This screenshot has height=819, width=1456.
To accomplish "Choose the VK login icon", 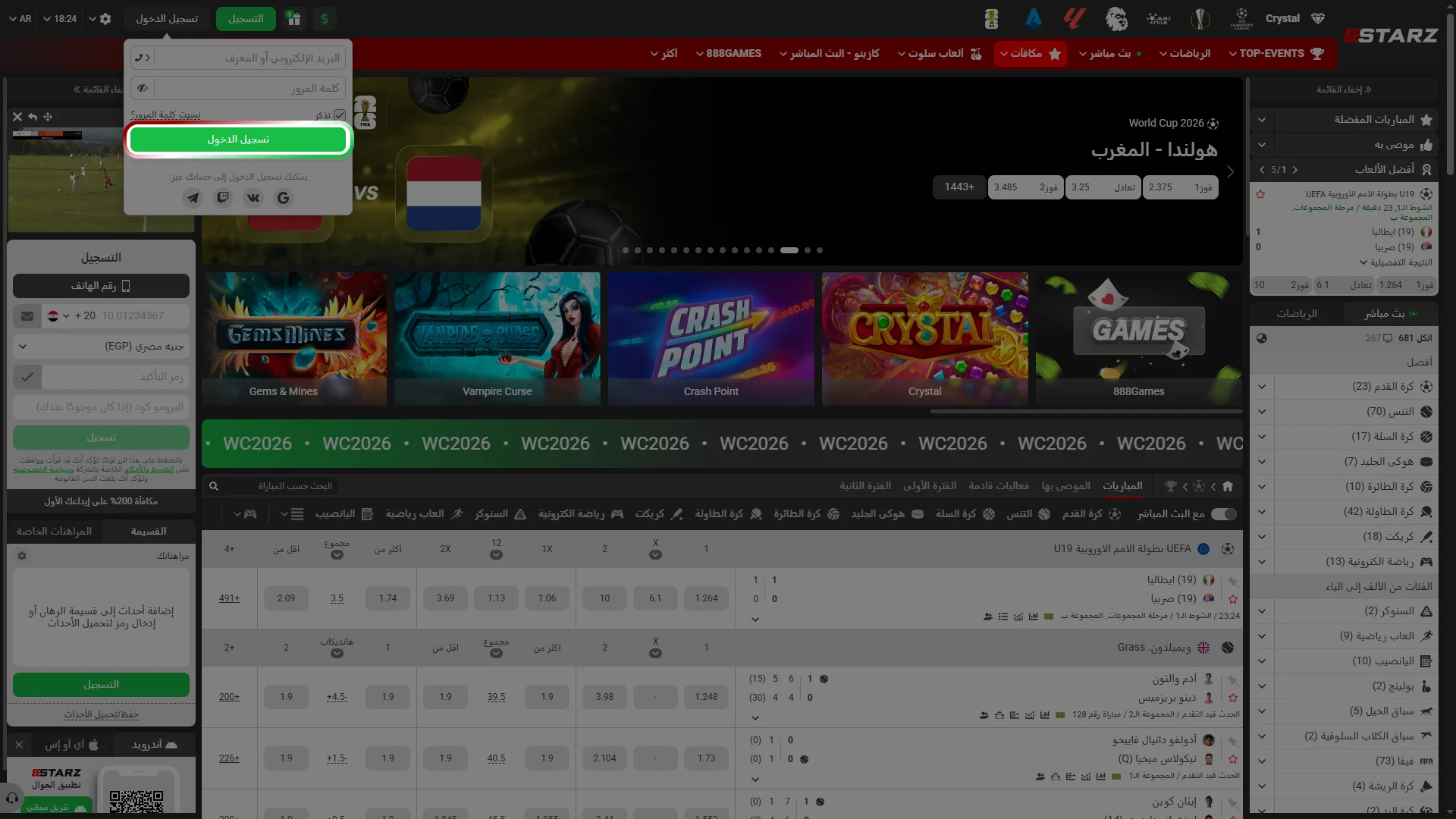I will 253,198.
